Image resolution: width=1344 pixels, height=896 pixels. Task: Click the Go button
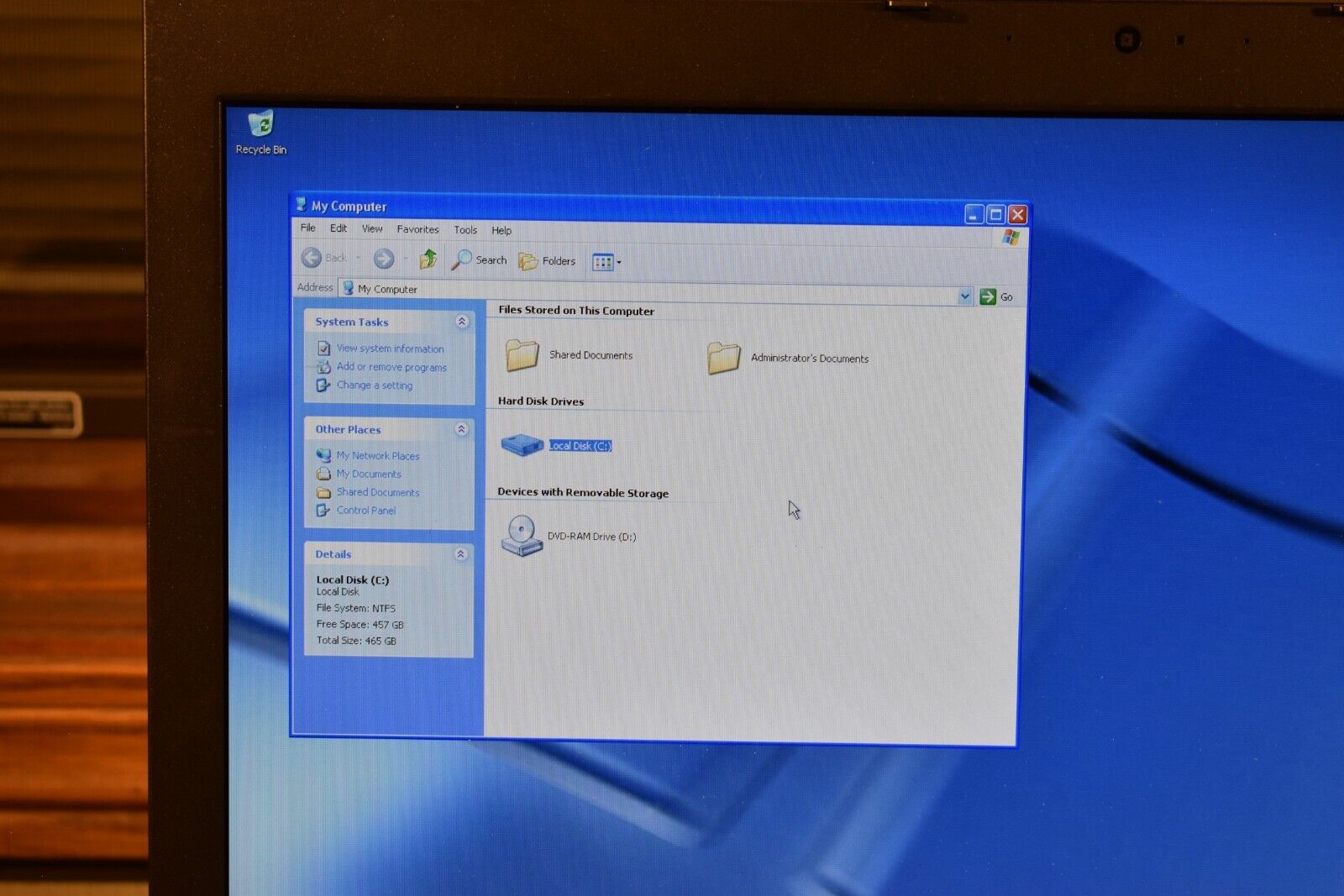pyautogui.click(x=996, y=296)
